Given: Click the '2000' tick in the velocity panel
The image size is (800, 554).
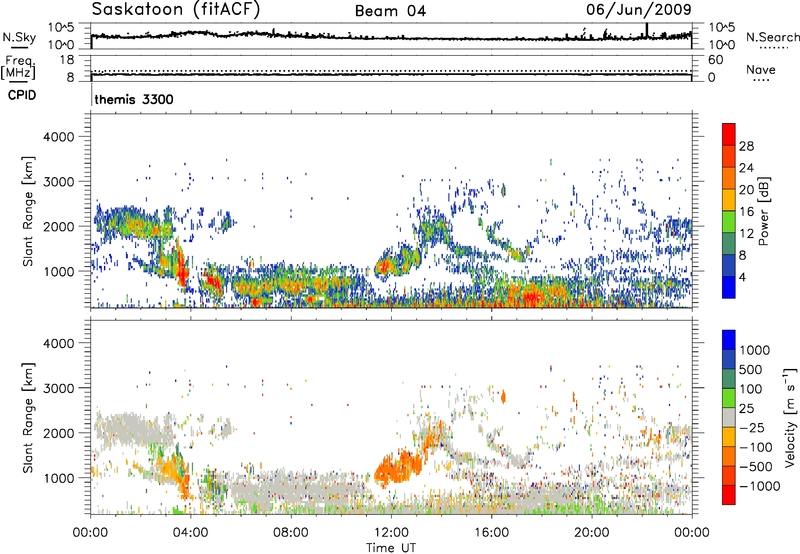Looking at the screenshot, I should pos(58,433).
